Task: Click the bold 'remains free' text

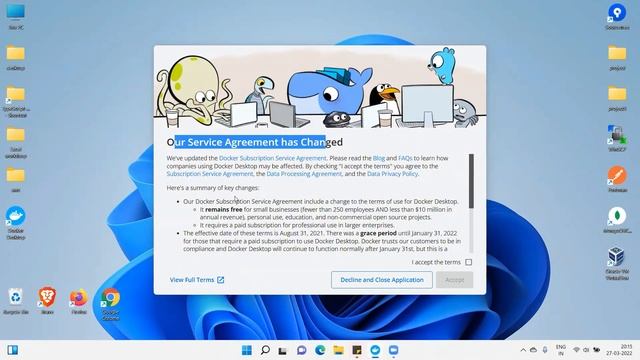Action: 224,209
